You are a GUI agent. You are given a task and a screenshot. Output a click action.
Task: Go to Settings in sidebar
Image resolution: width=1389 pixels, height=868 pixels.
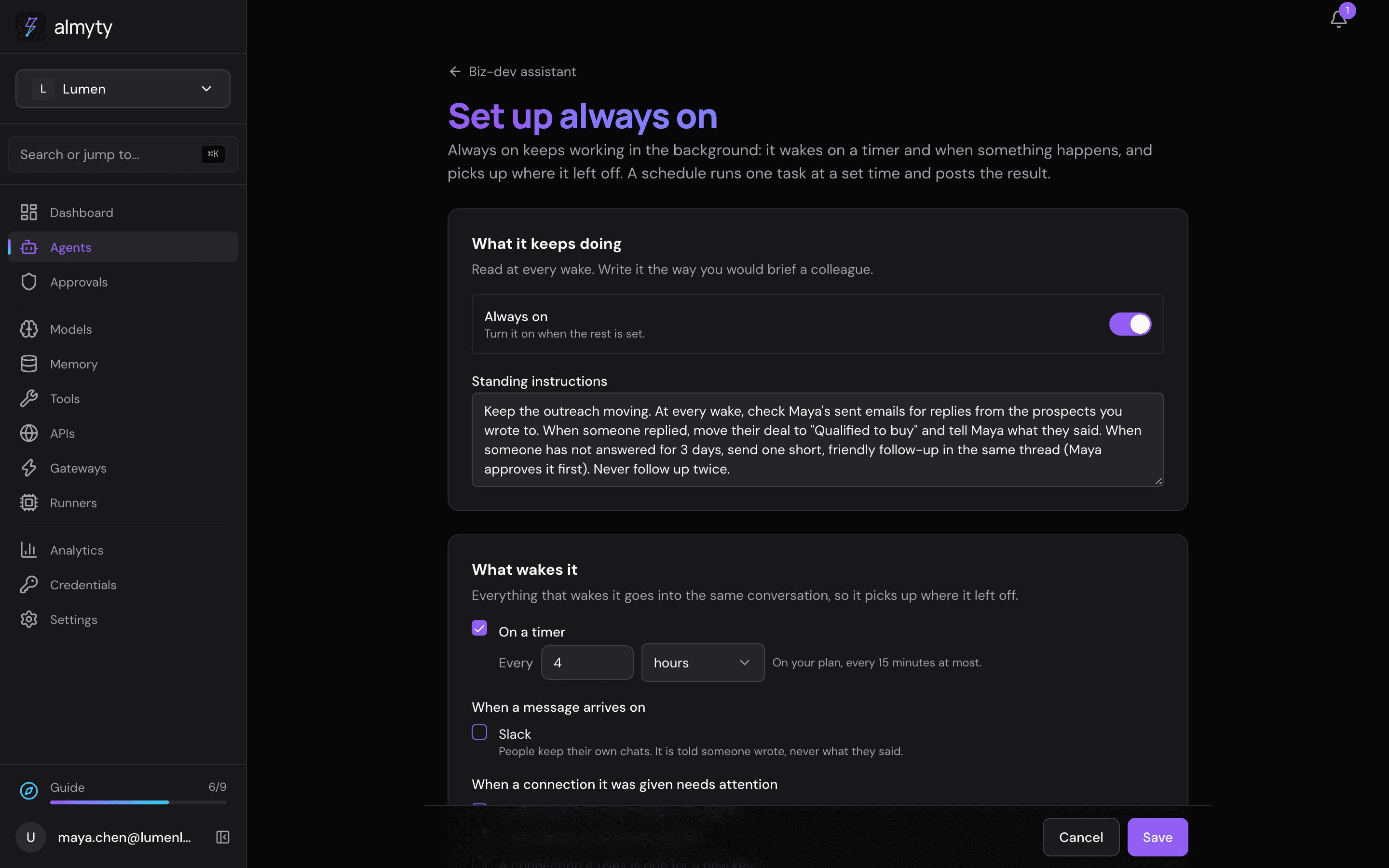(x=123, y=620)
